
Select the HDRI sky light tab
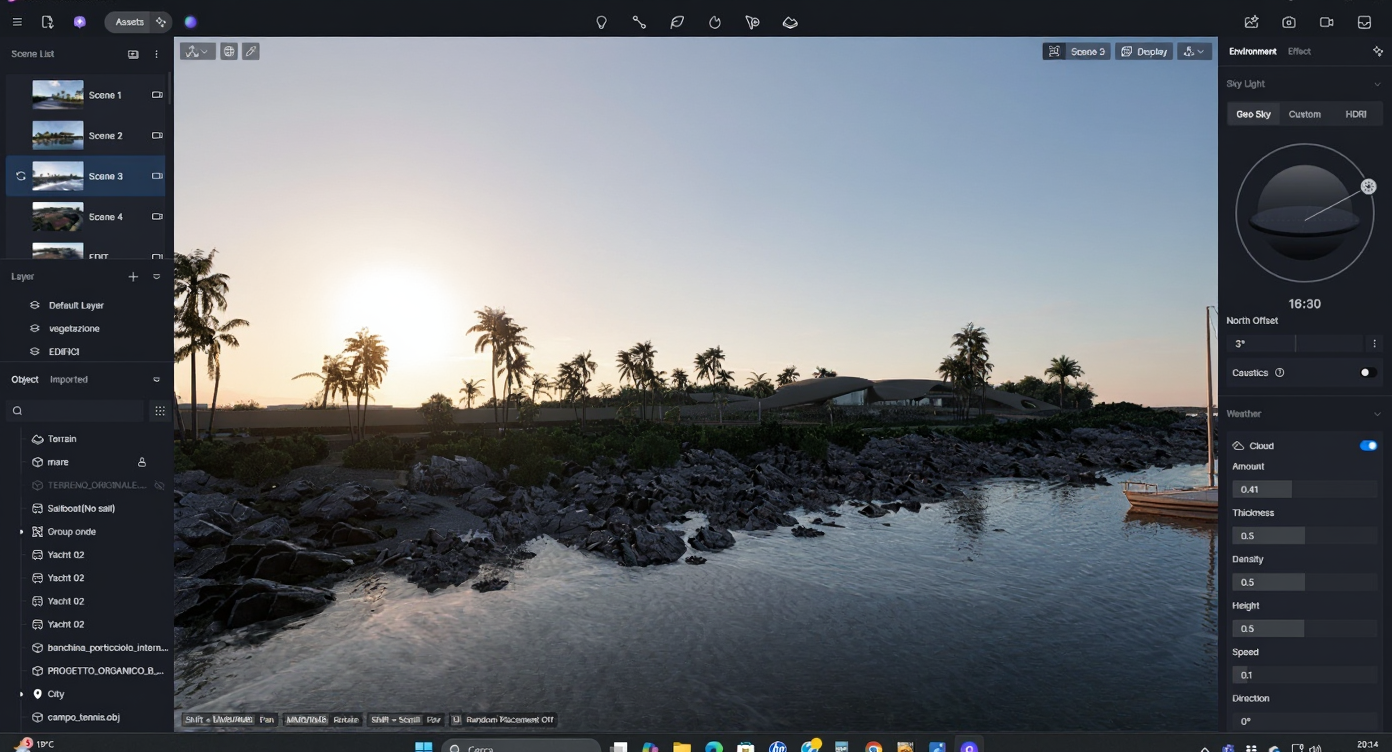coord(1355,114)
